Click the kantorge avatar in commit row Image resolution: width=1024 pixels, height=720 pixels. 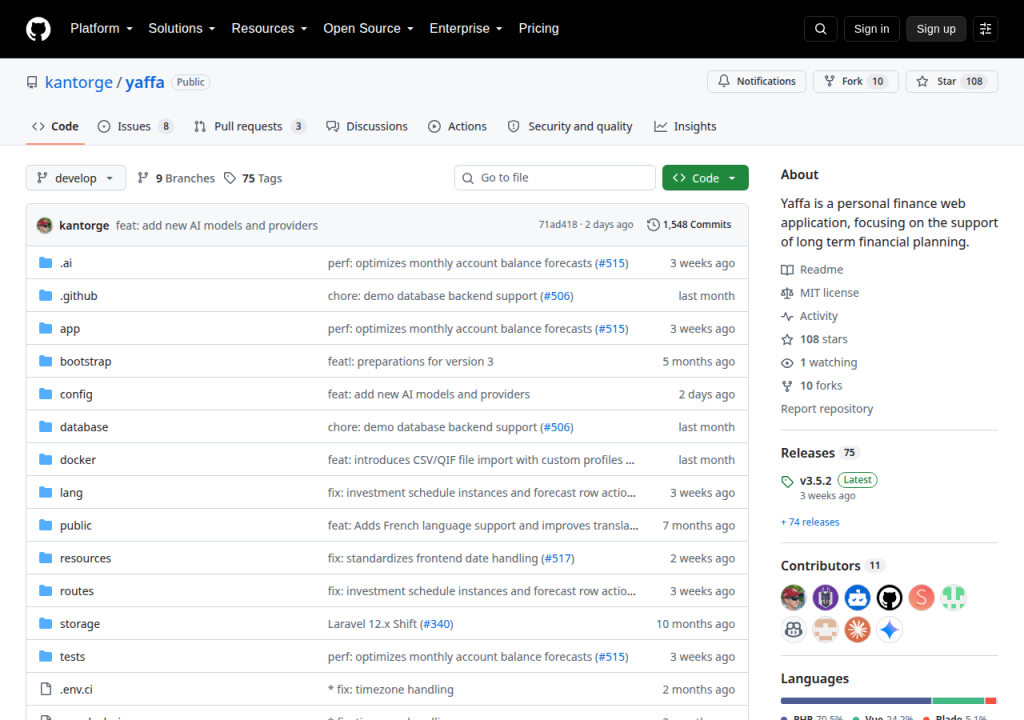tap(44, 225)
